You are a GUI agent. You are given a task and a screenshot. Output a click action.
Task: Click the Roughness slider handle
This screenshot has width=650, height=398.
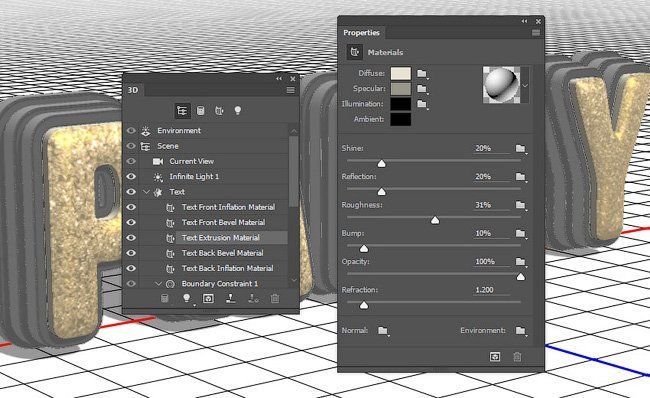coord(435,220)
